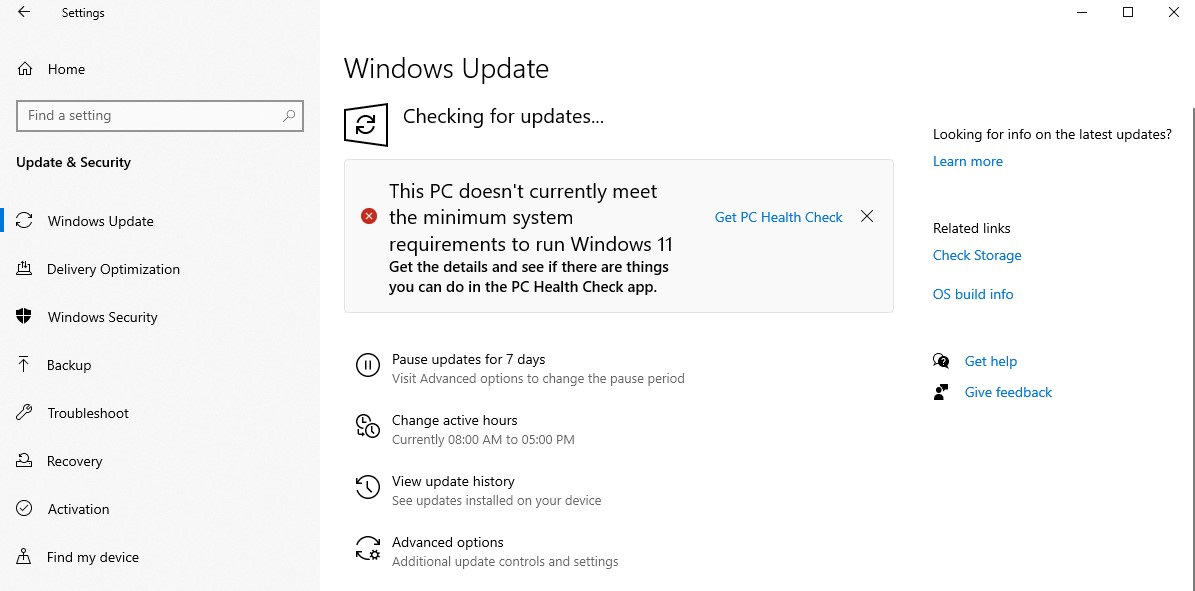Click the Recovery icon in the sidebar
The image size is (1195, 591).
point(25,461)
